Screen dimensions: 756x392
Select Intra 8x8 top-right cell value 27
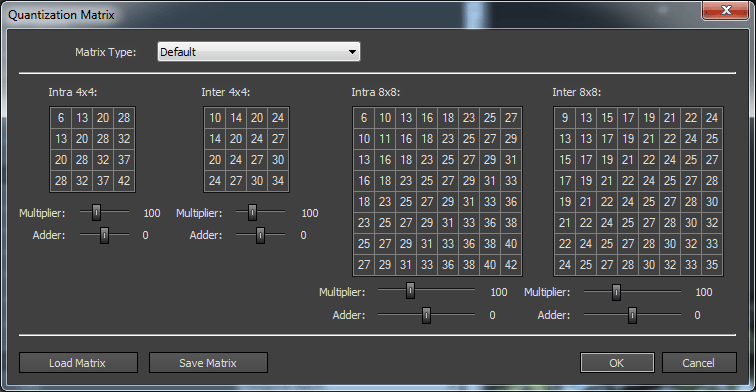click(x=511, y=118)
